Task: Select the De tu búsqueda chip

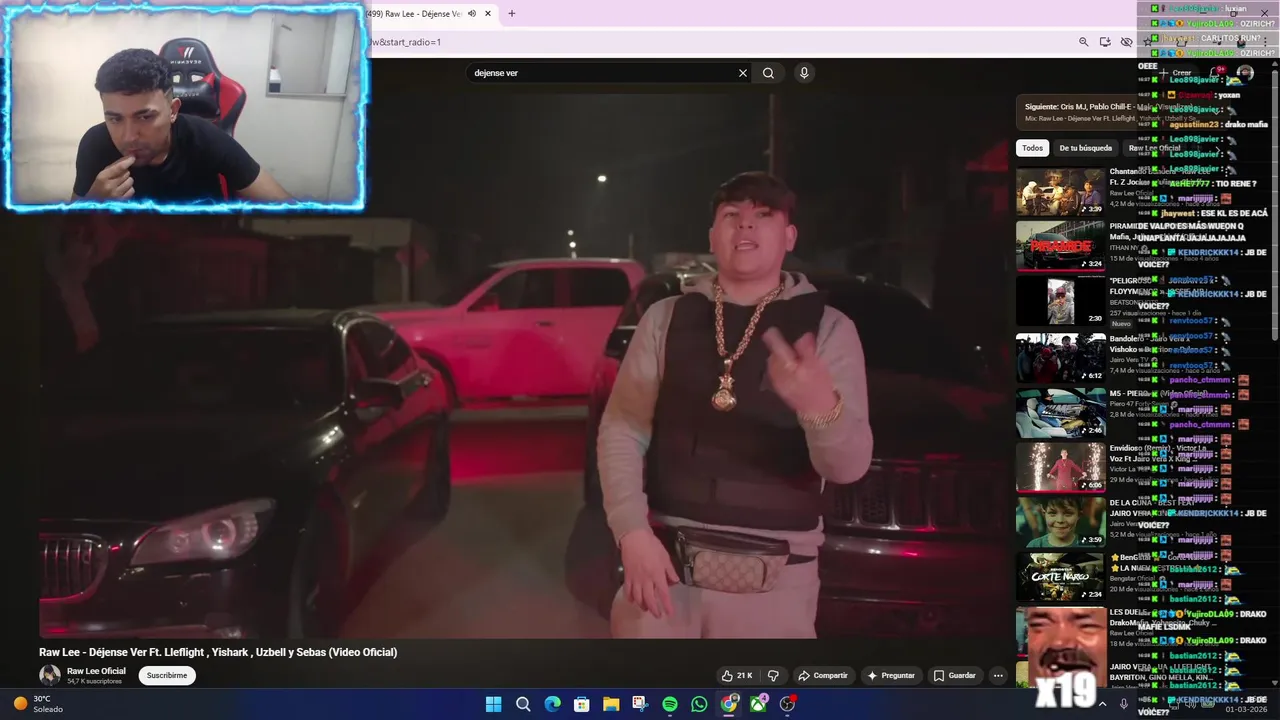Action: [1085, 148]
